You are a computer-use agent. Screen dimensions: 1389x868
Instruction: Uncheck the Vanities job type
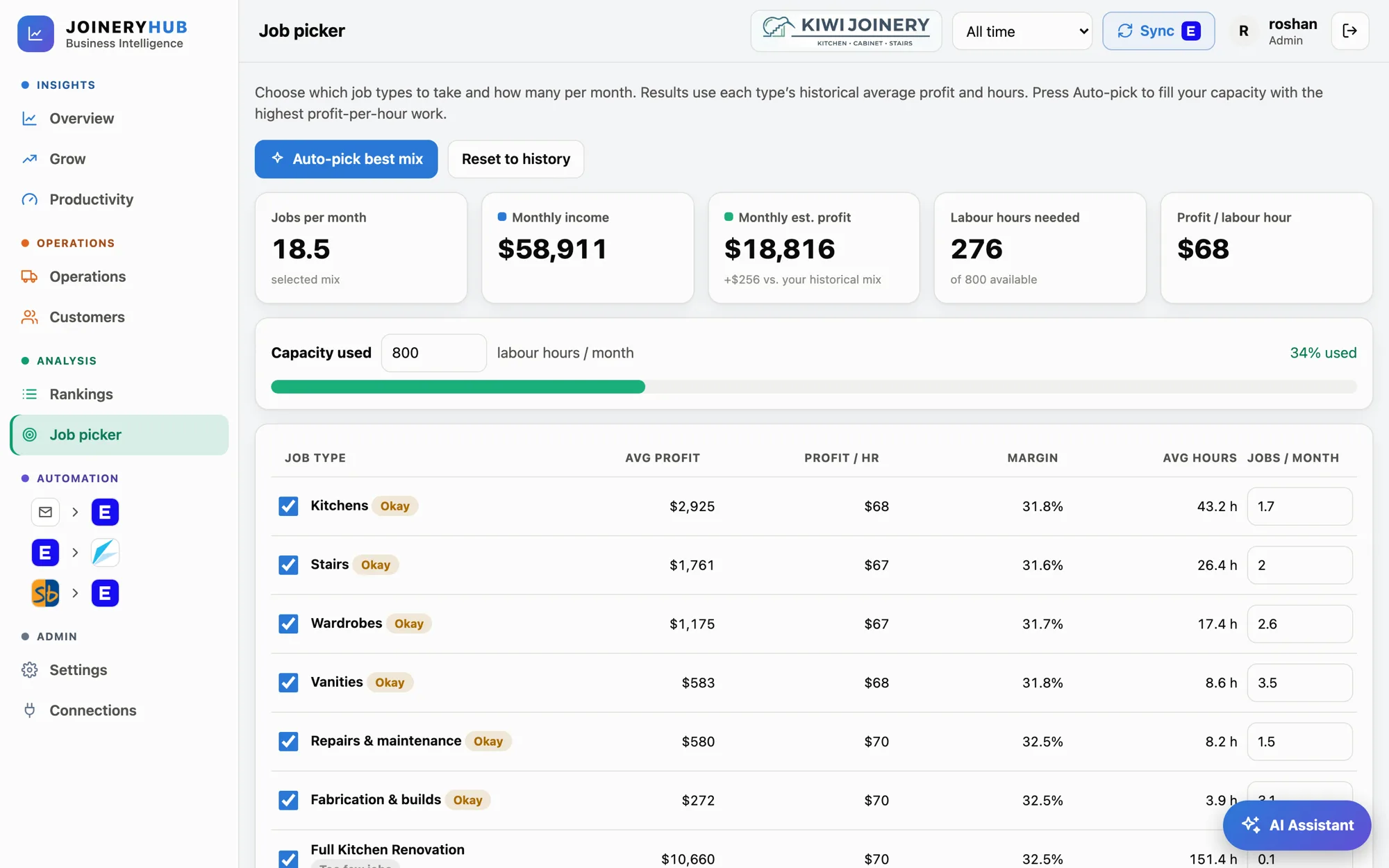(x=288, y=683)
